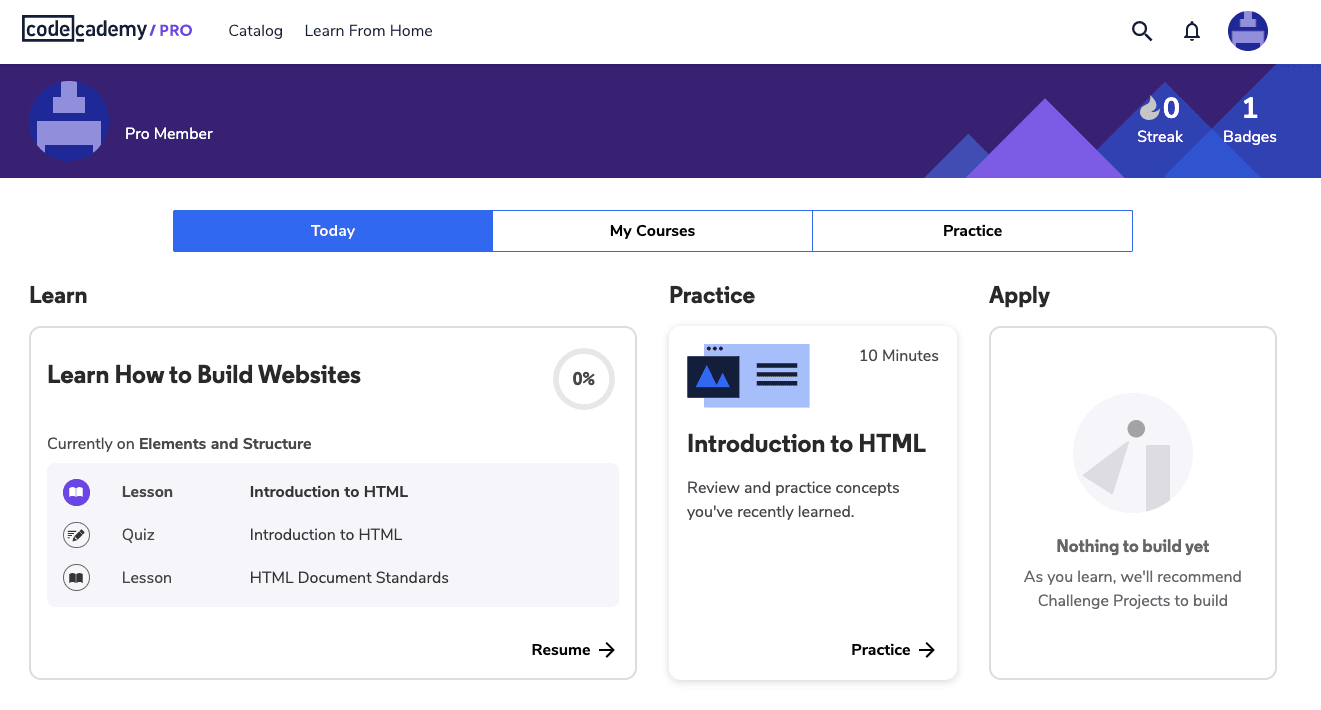Image resolution: width=1321 pixels, height=710 pixels.
Task: Open the Introduction to HTML quiz row
Action: click(333, 535)
